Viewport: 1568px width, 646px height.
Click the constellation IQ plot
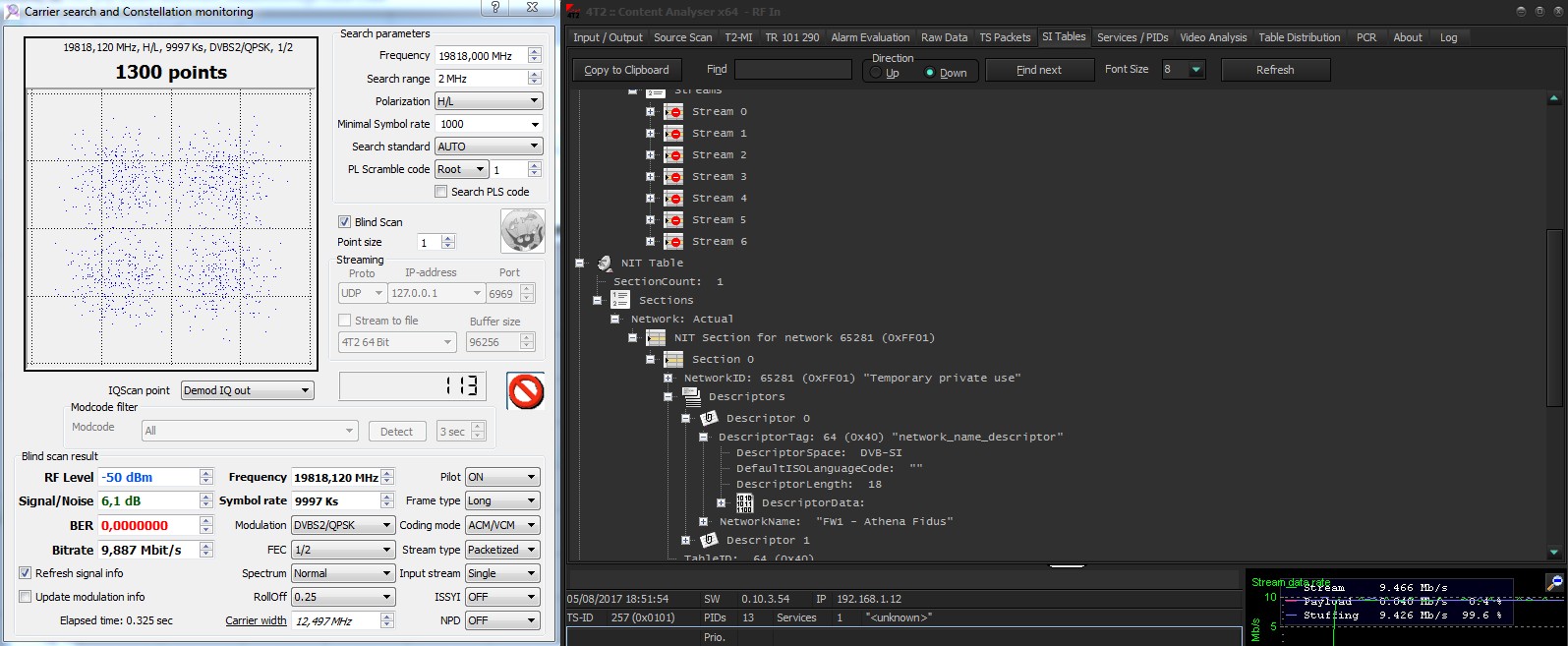pyautogui.click(x=171, y=228)
